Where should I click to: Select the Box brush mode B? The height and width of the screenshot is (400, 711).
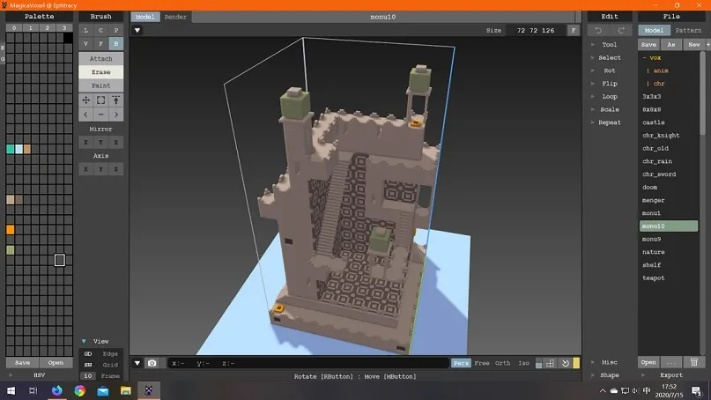(x=116, y=44)
